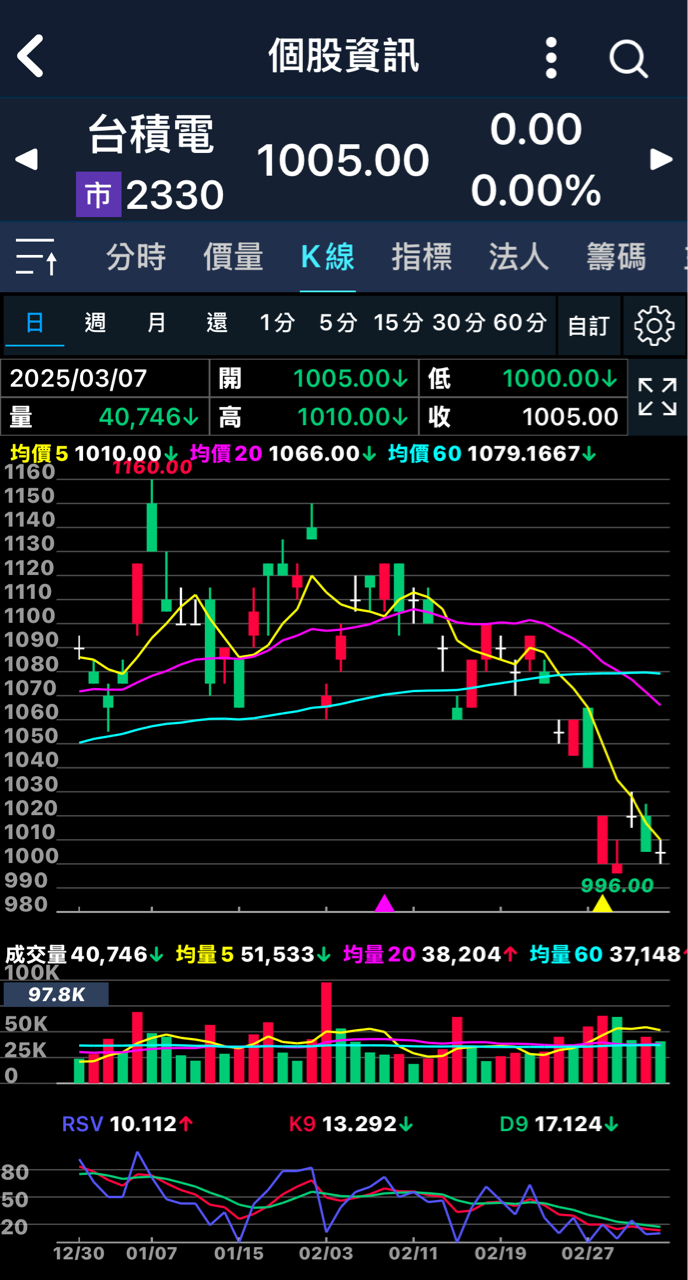Tap the 1160.00 high price annotation
Viewport: 688px width, 1280px height.
[x=152, y=468]
